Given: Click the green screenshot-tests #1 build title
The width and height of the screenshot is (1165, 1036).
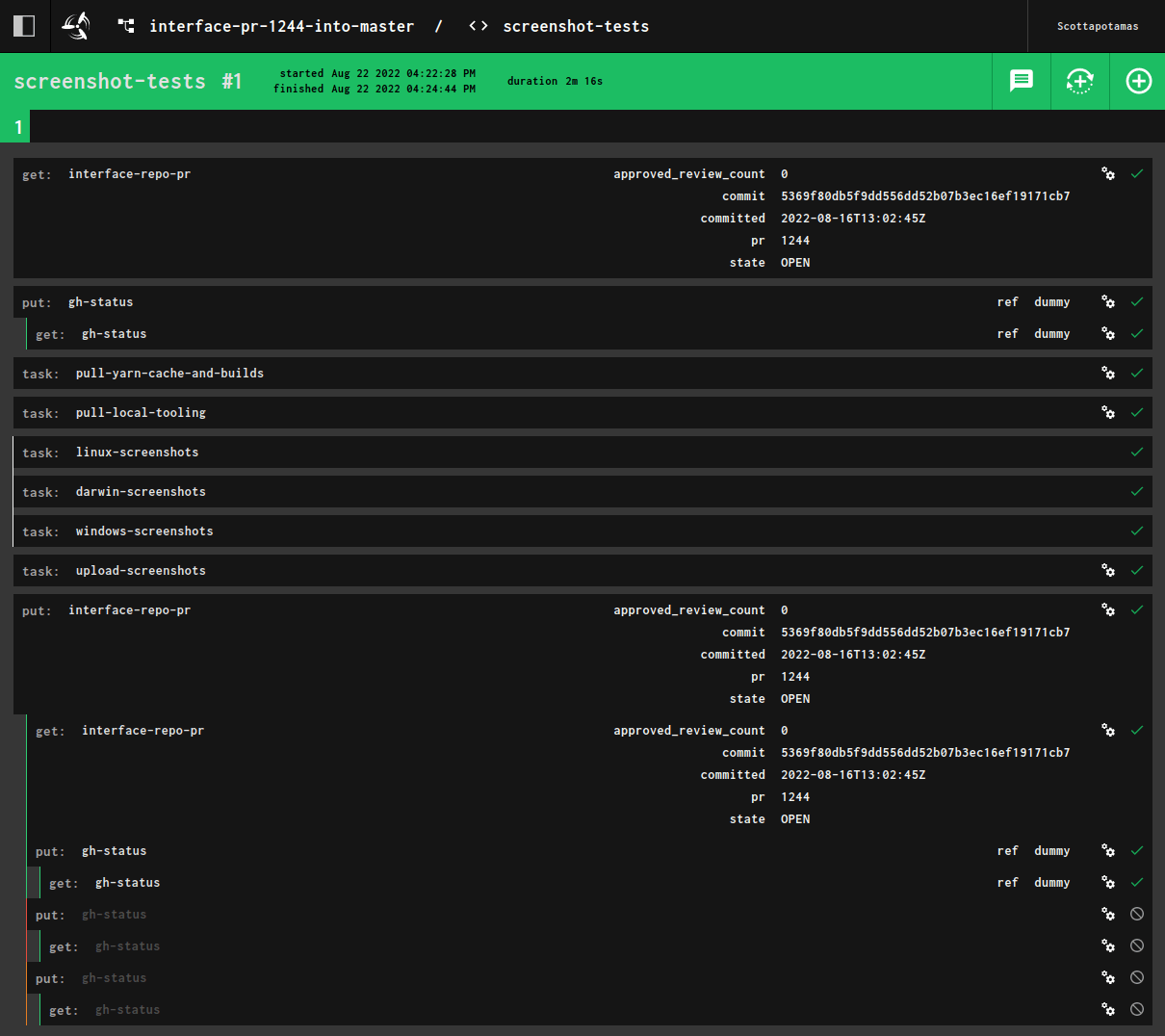Looking at the screenshot, I should pos(127,82).
